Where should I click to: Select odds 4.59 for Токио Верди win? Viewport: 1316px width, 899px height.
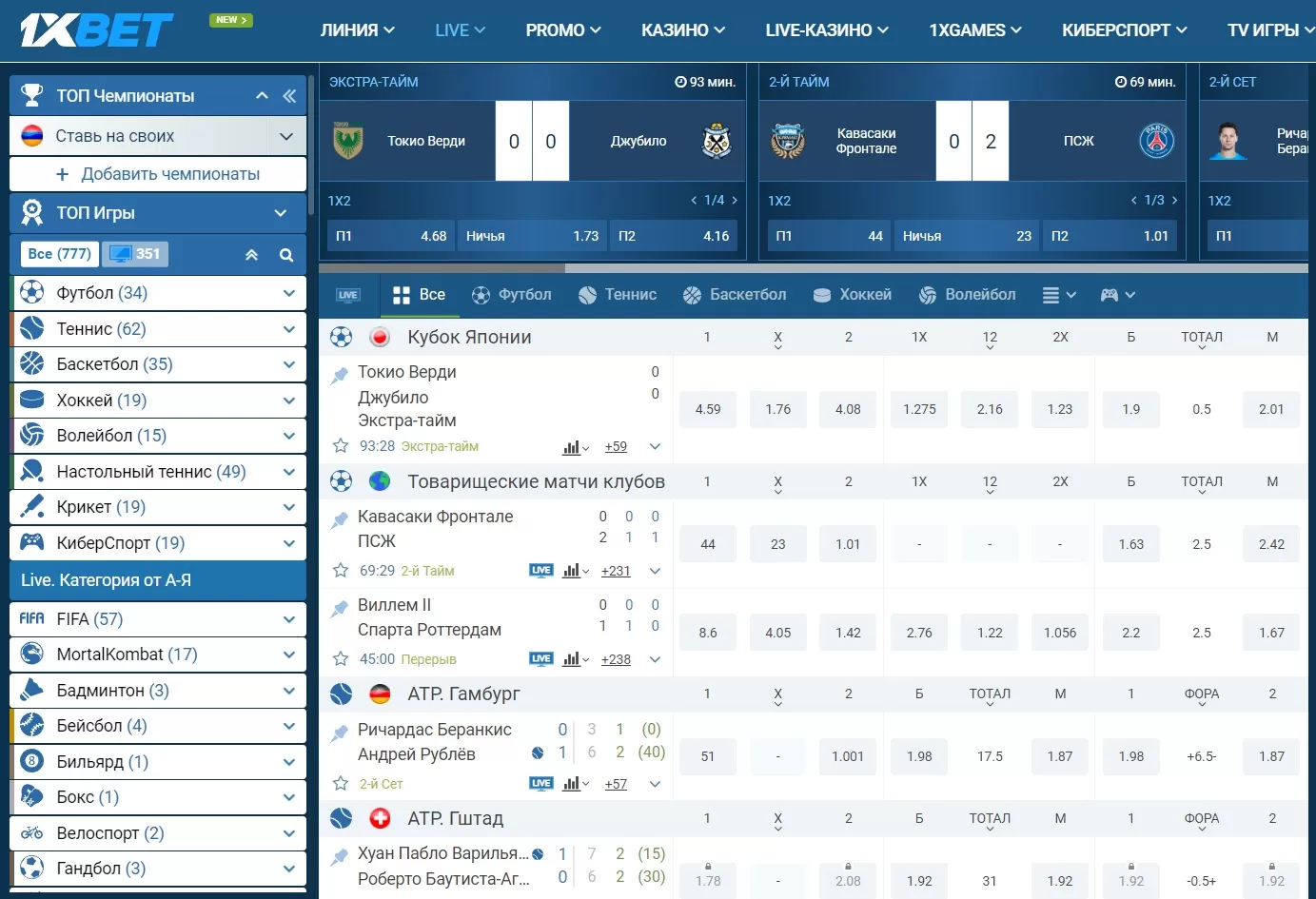(707, 409)
